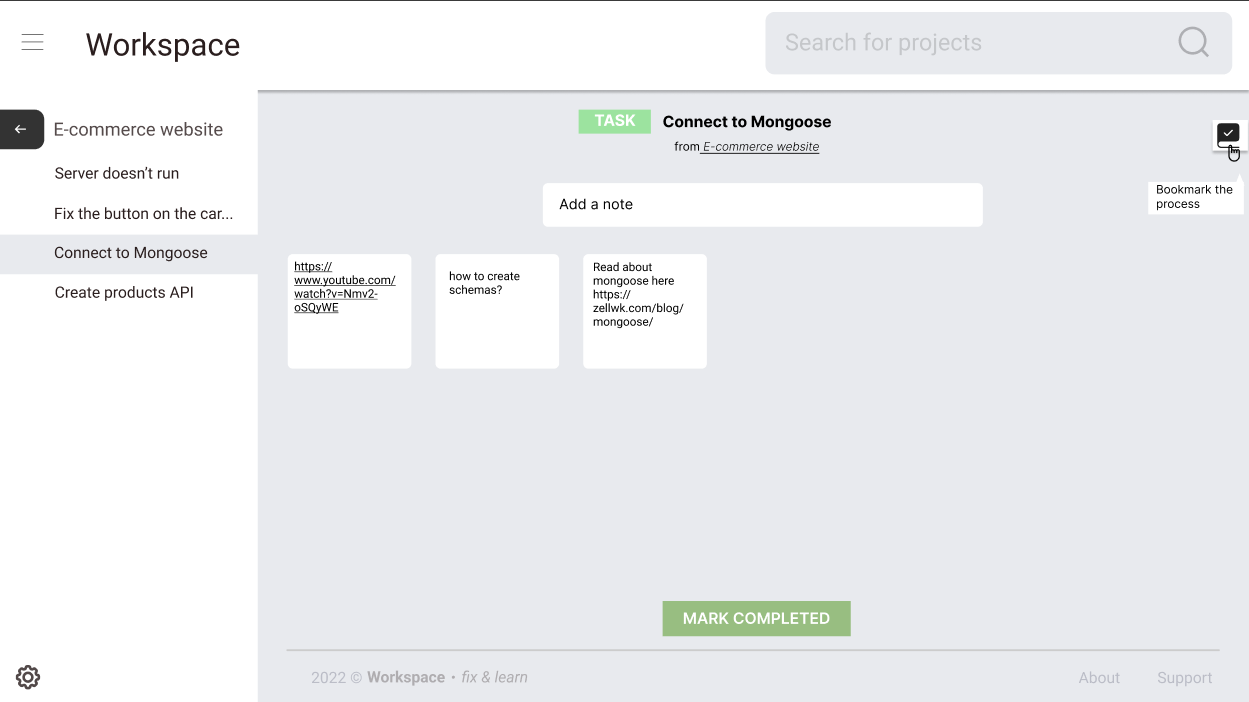This screenshot has width=1249, height=702.
Task: Follow the zellwk.com mongoose blog link
Action: [640, 308]
